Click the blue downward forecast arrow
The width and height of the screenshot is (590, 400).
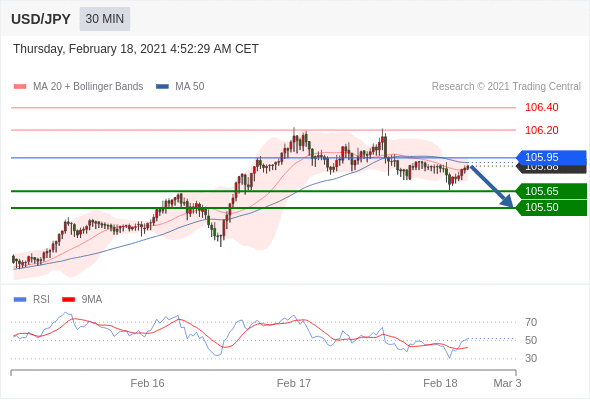[492, 186]
